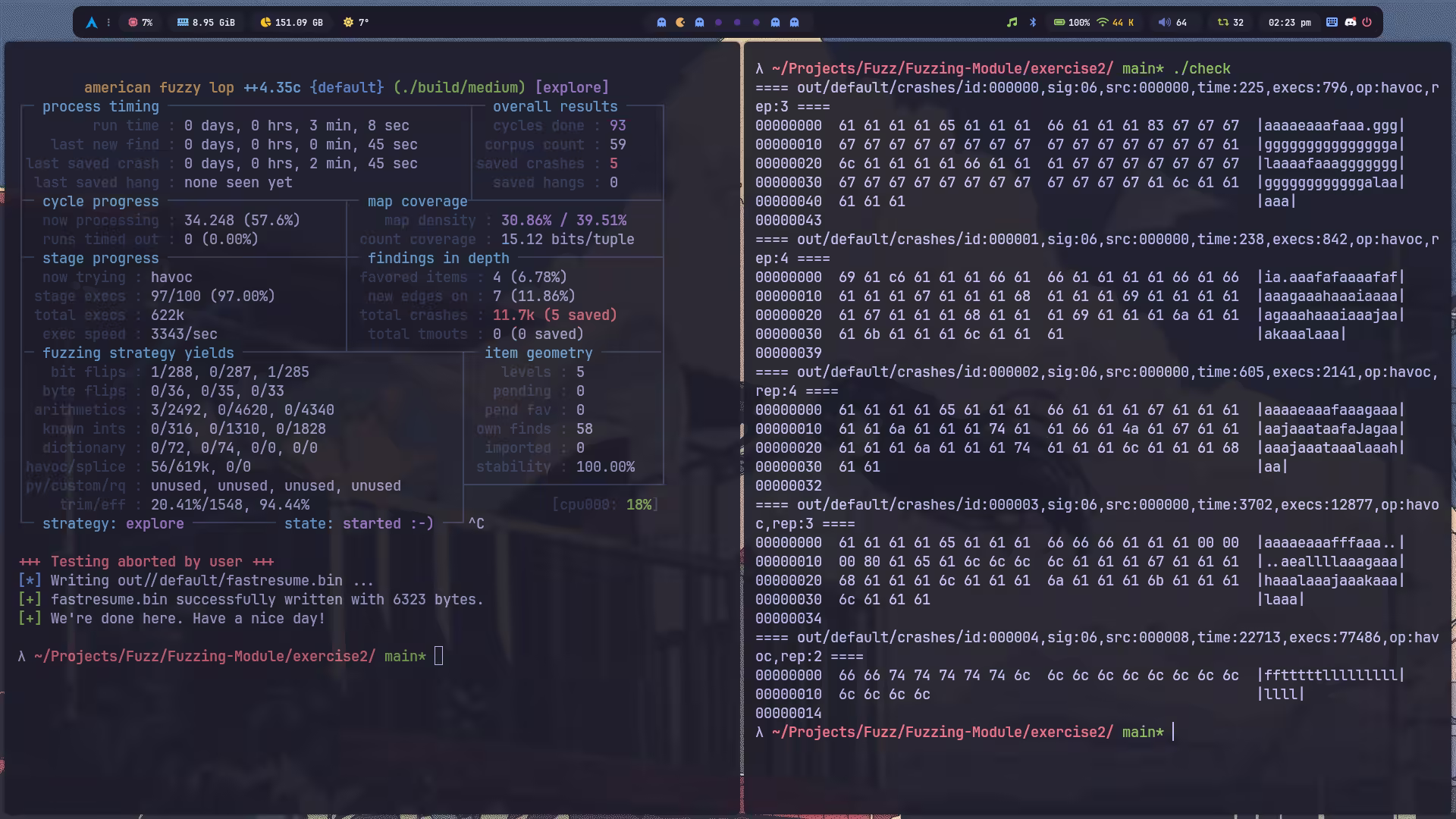Open the power menu icon
Screen dimensions: 1456x819
1367,23
